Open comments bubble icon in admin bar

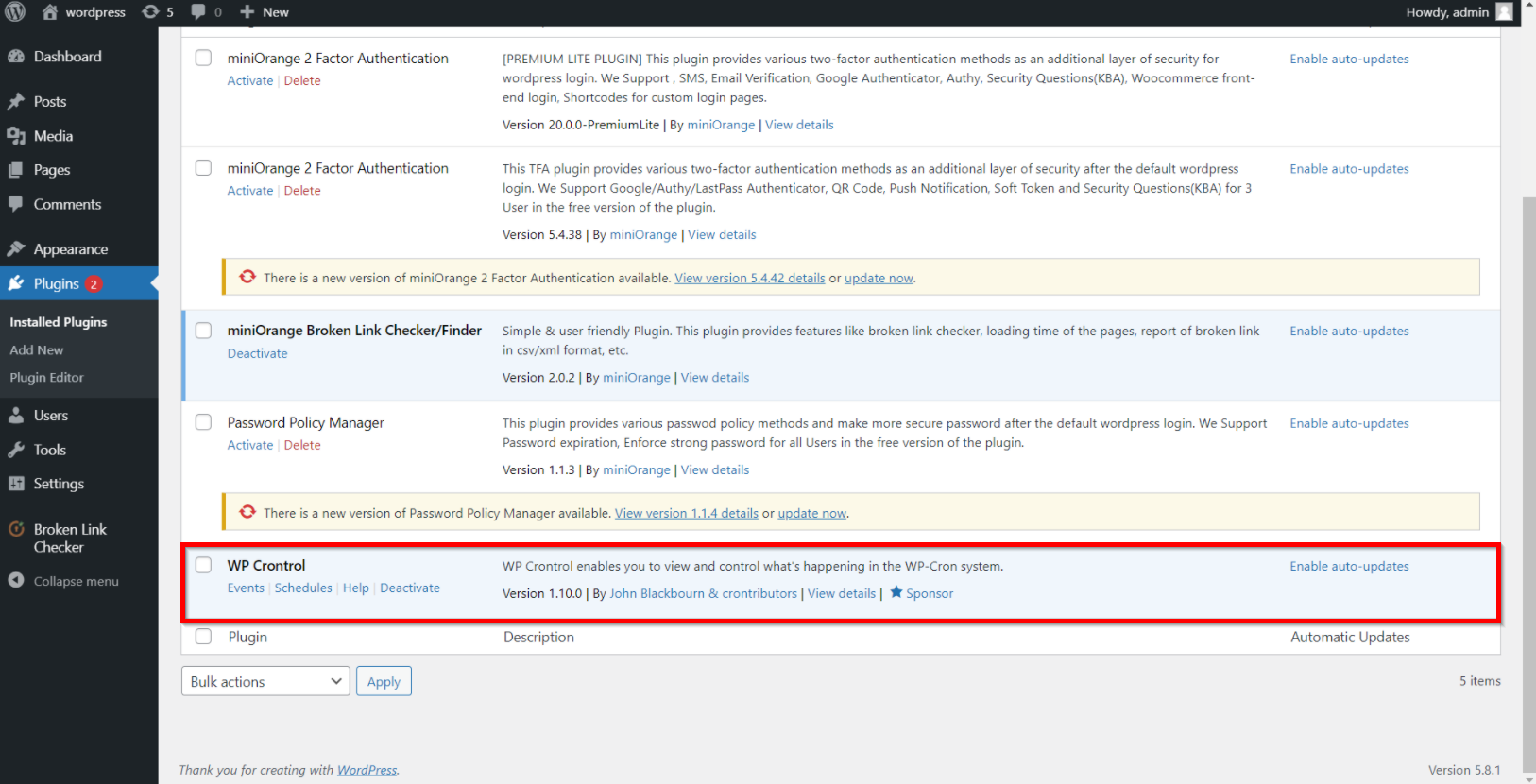coord(198,11)
